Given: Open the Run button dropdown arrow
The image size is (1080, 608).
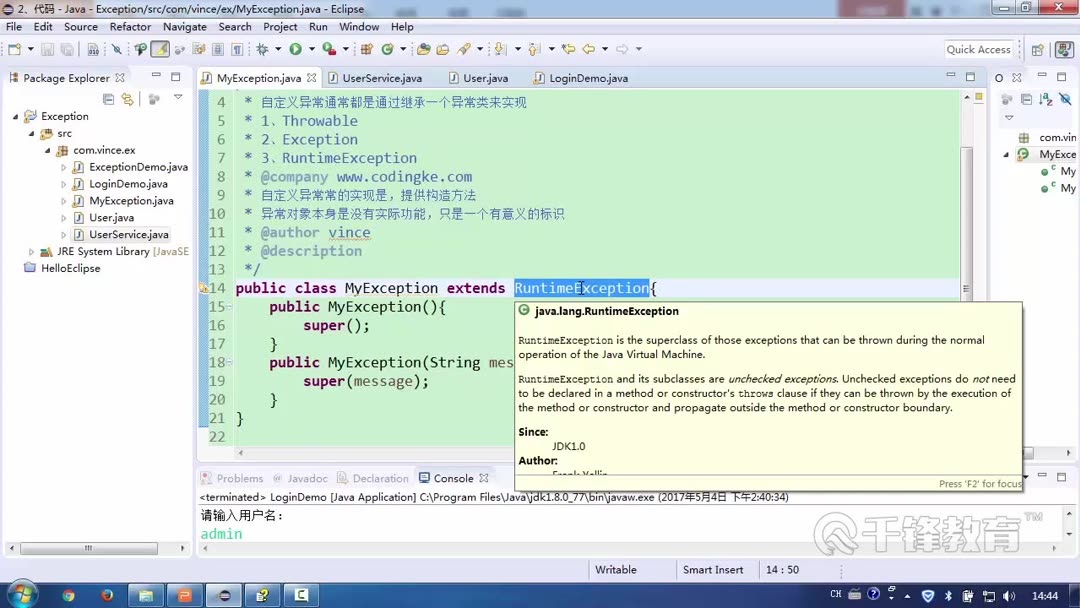Looking at the screenshot, I should point(311,48).
